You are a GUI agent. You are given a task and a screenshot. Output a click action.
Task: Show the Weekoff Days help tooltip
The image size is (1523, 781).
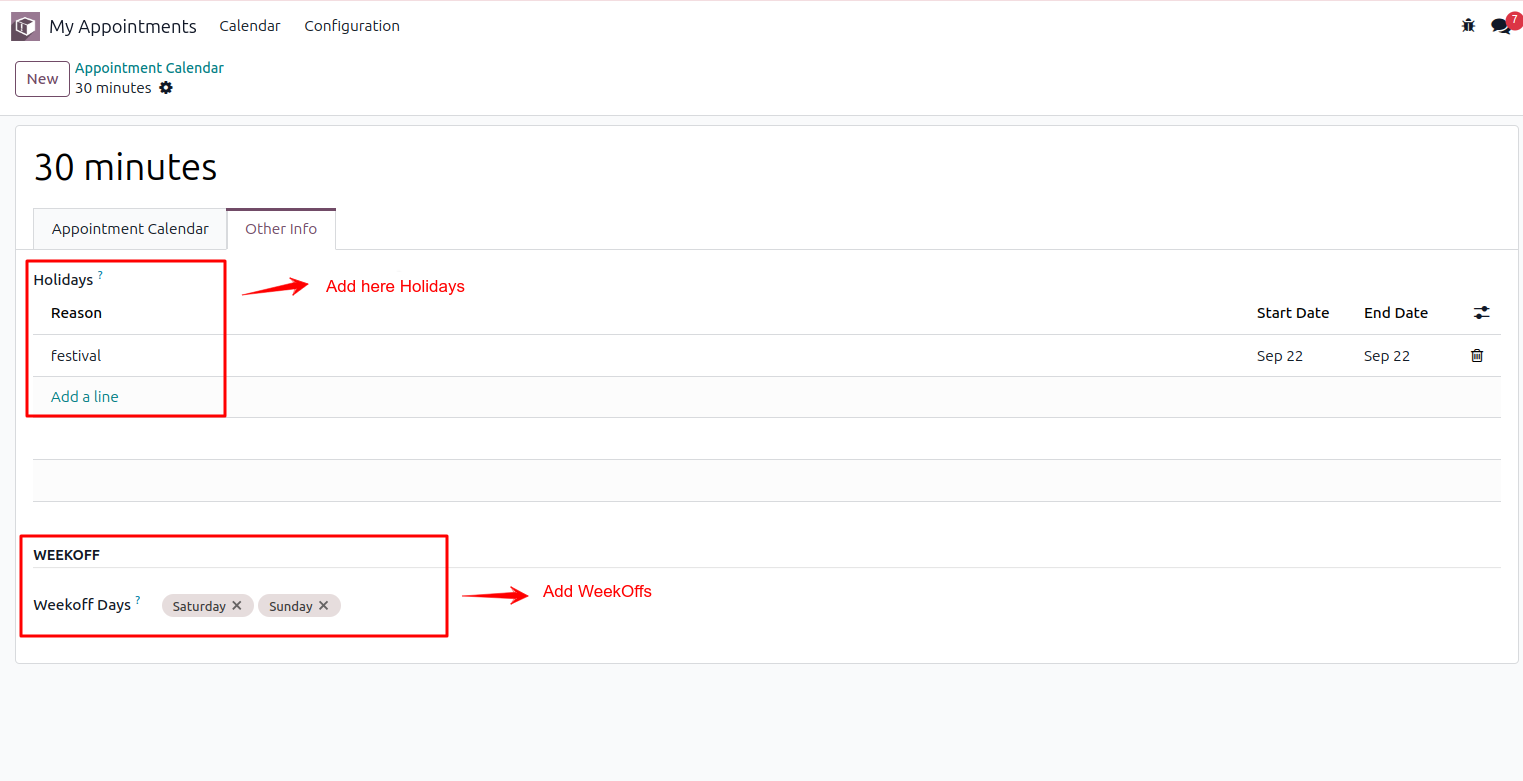(138, 600)
